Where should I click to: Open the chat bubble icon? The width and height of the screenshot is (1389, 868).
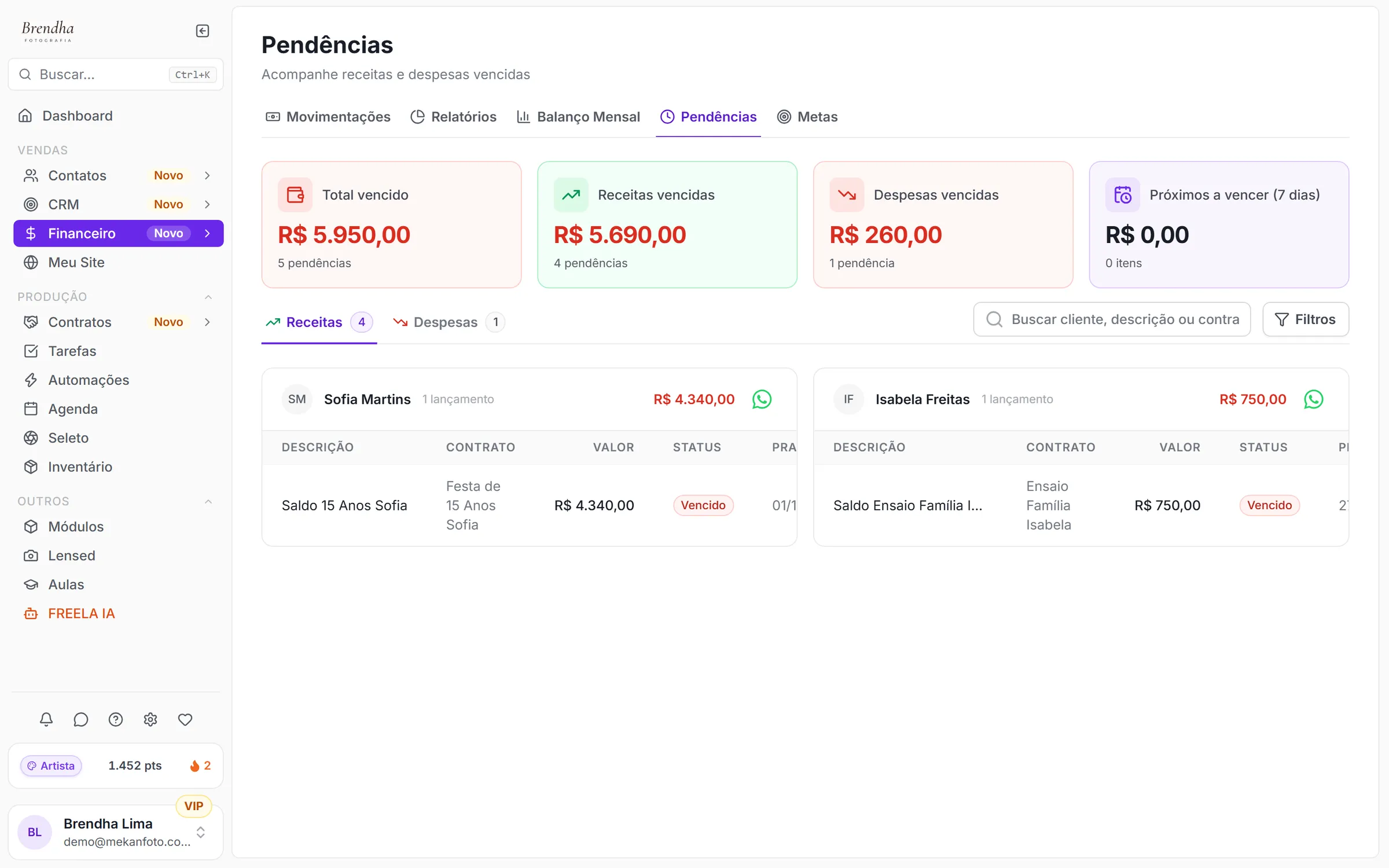[x=81, y=719]
